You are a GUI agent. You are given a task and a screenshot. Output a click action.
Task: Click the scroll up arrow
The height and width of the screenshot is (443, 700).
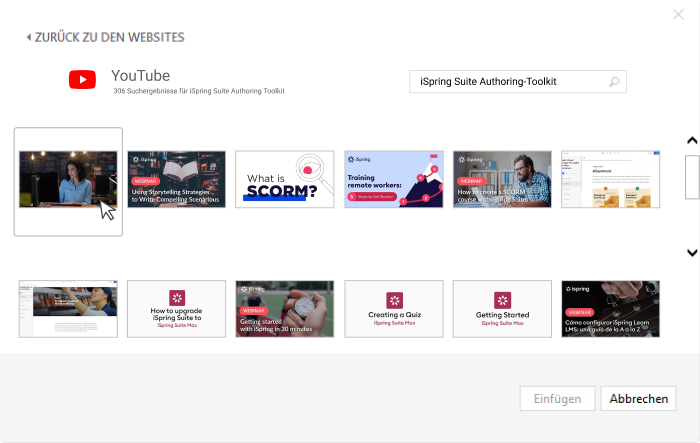[x=692, y=141]
